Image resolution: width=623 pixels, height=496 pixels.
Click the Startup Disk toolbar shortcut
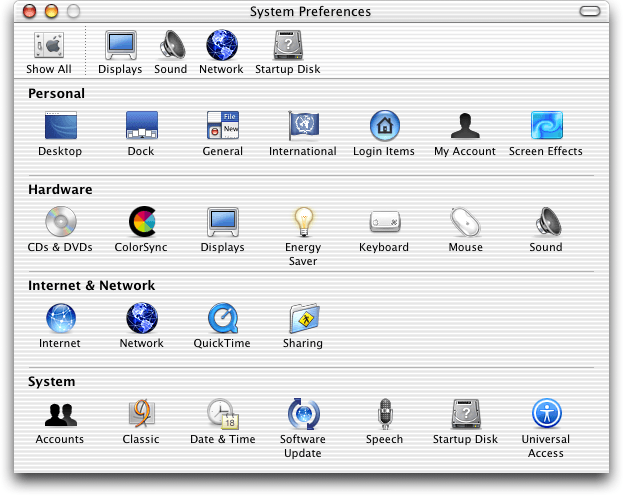[288, 47]
